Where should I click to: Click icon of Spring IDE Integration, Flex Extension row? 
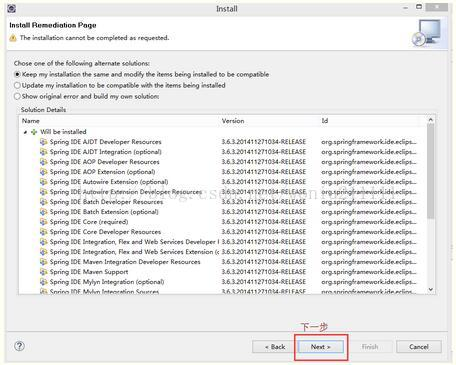[43, 252]
